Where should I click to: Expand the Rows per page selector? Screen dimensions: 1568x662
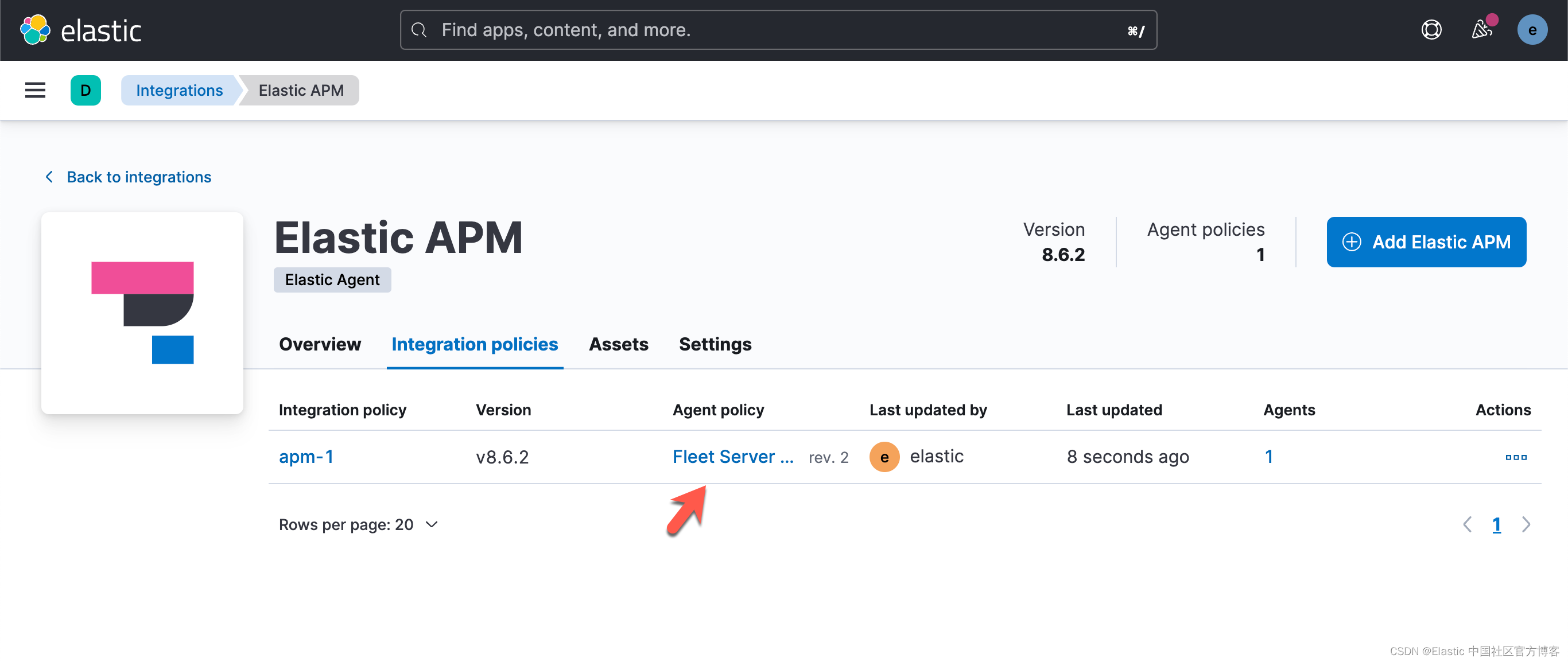(359, 524)
